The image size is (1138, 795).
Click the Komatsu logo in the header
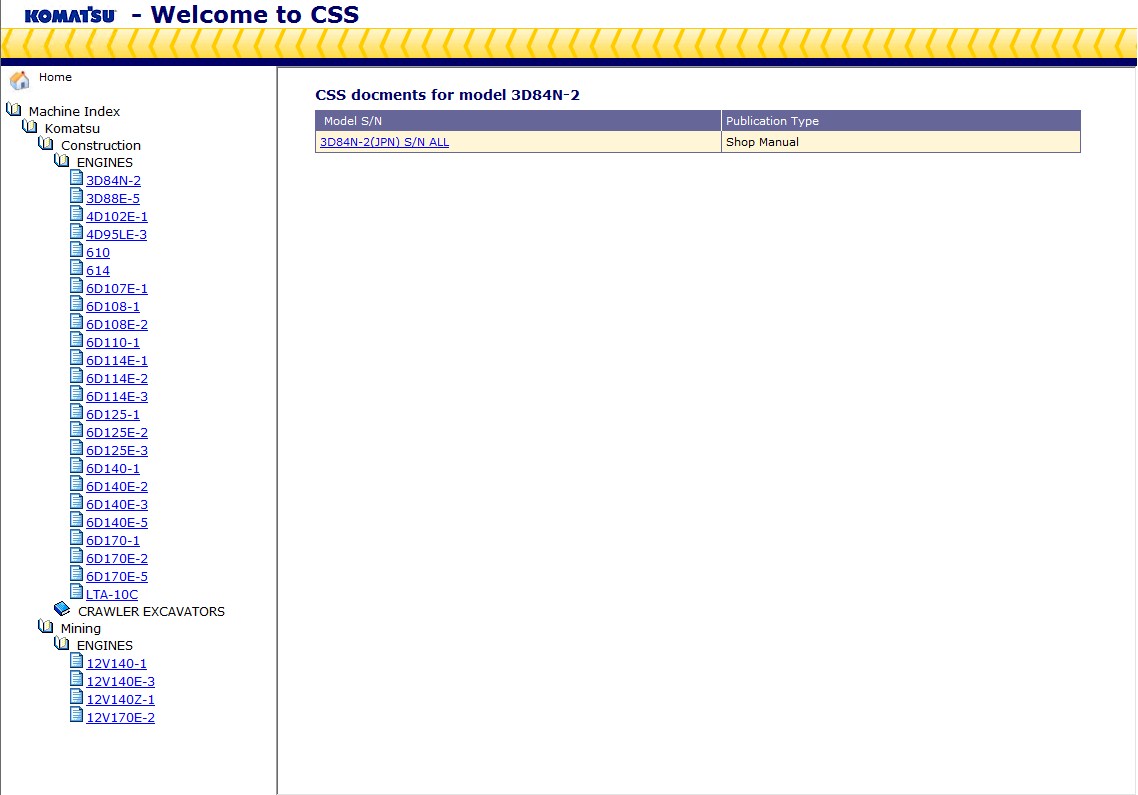70,15
